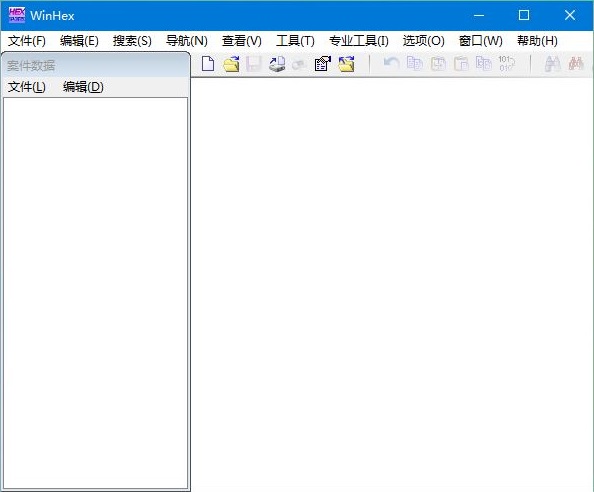Open the Properties icon in toolbar
This screenshot has height=492, width=594.
pos(323,64)
